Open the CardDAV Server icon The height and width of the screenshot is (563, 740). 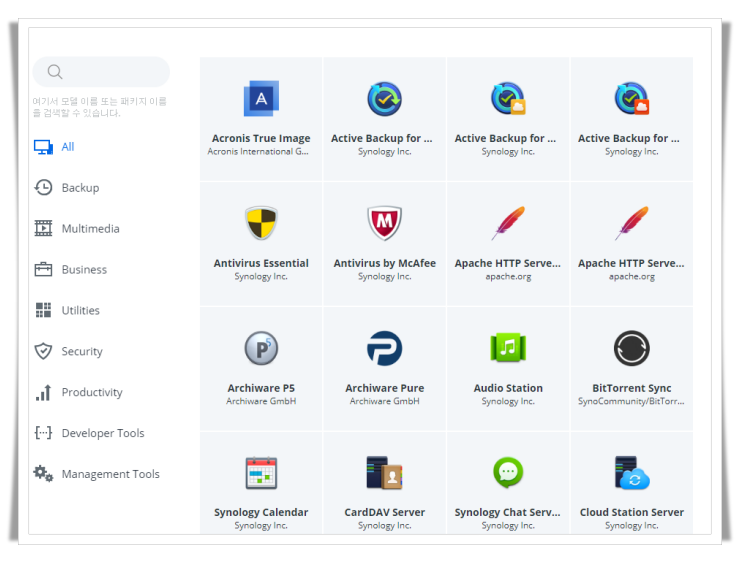coord(385,473)
